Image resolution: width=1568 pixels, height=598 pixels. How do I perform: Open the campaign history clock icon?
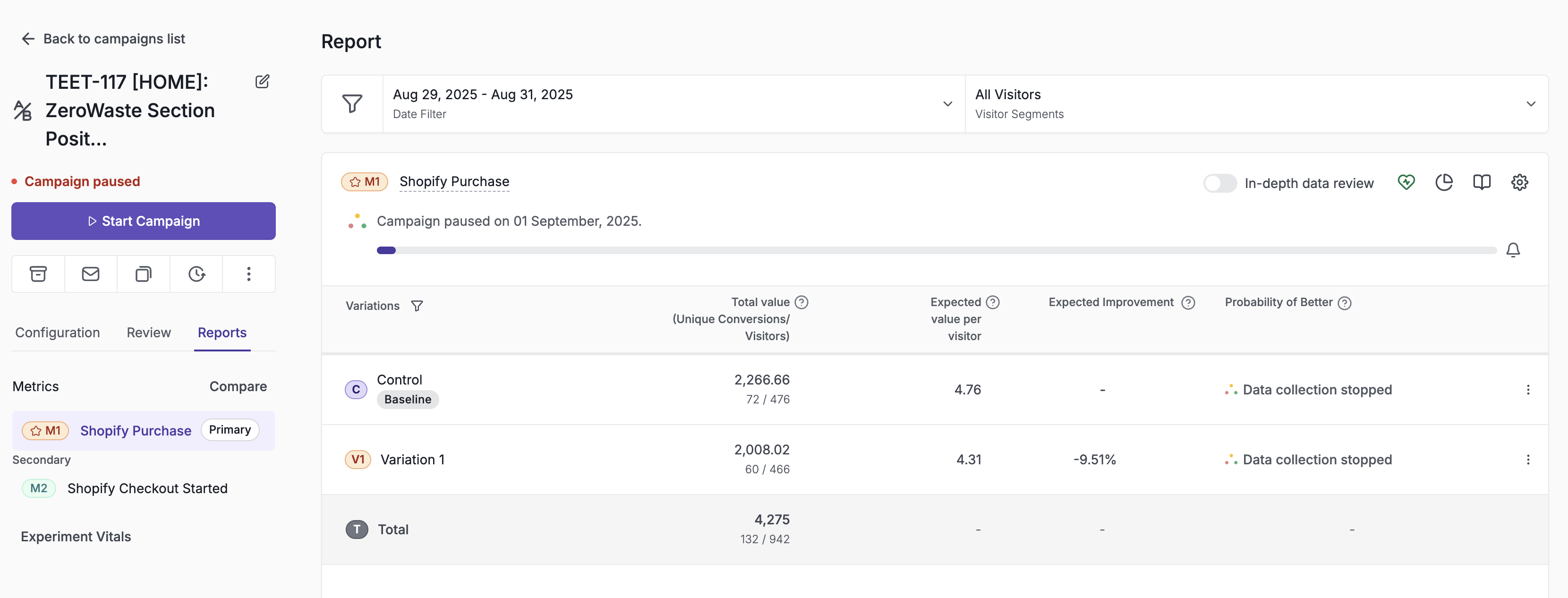(x=196, y=274)
